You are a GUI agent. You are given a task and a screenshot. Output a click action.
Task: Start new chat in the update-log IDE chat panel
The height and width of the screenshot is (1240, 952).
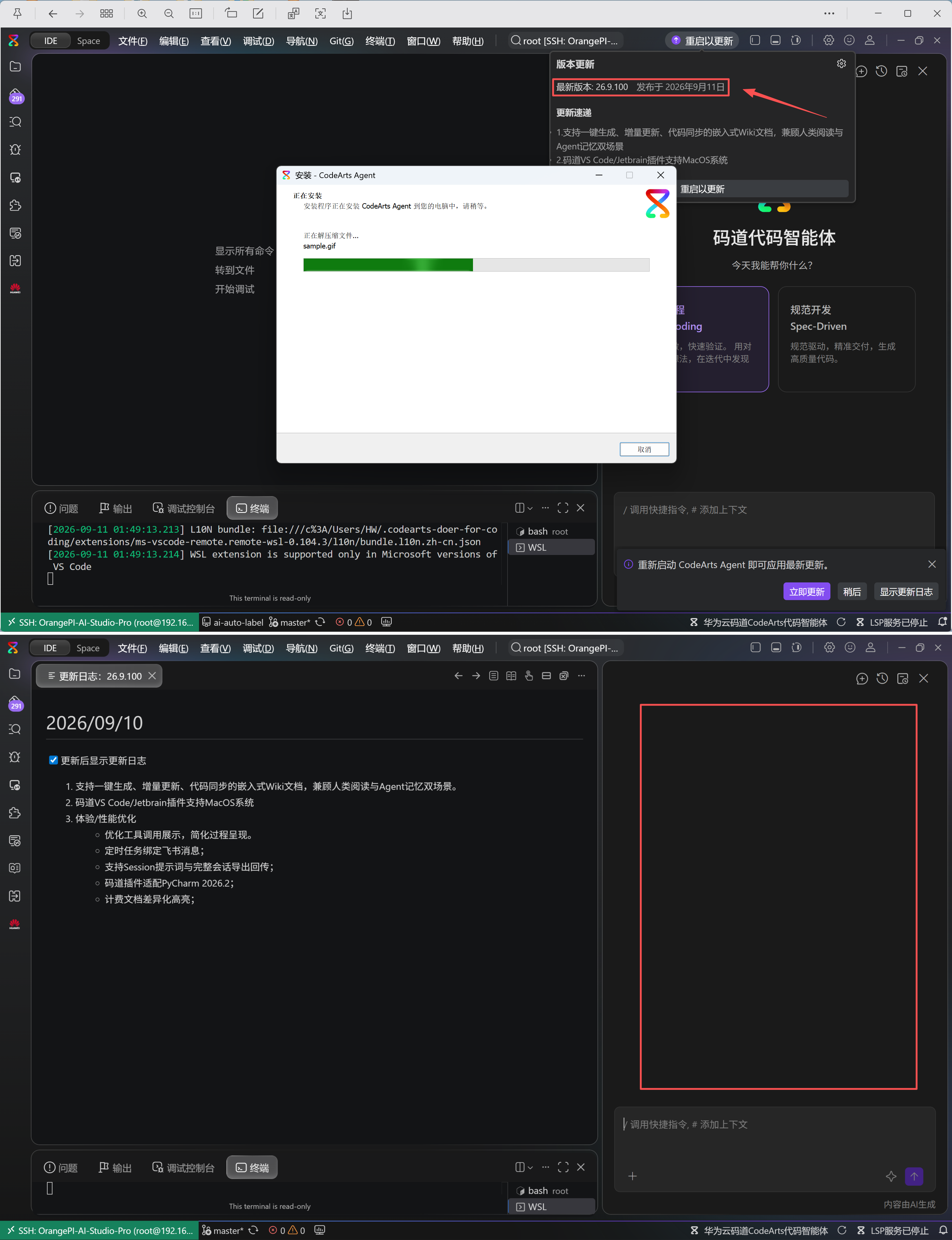[x=862, y=678]
